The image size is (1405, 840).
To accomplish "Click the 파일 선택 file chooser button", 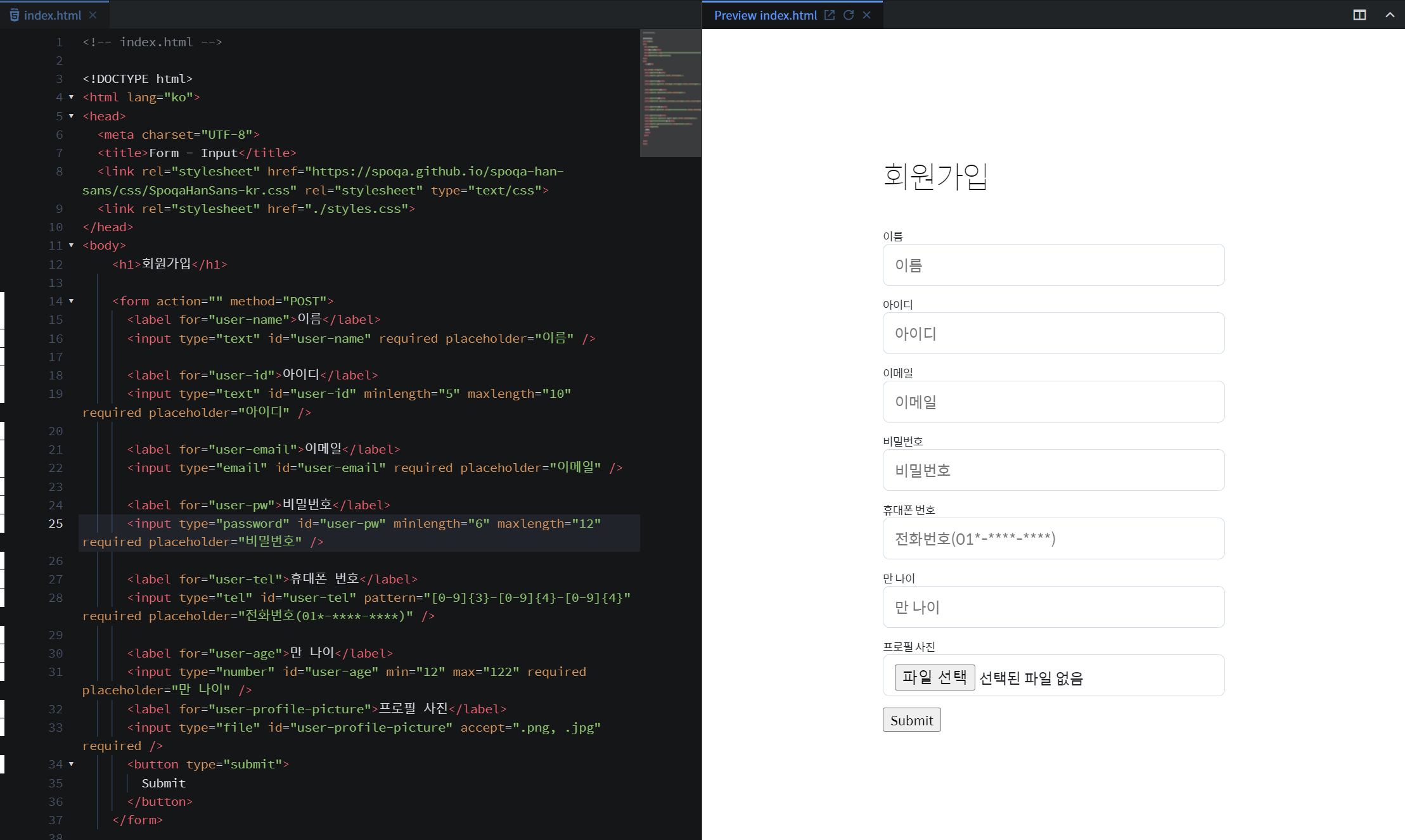I will point(935,677).
